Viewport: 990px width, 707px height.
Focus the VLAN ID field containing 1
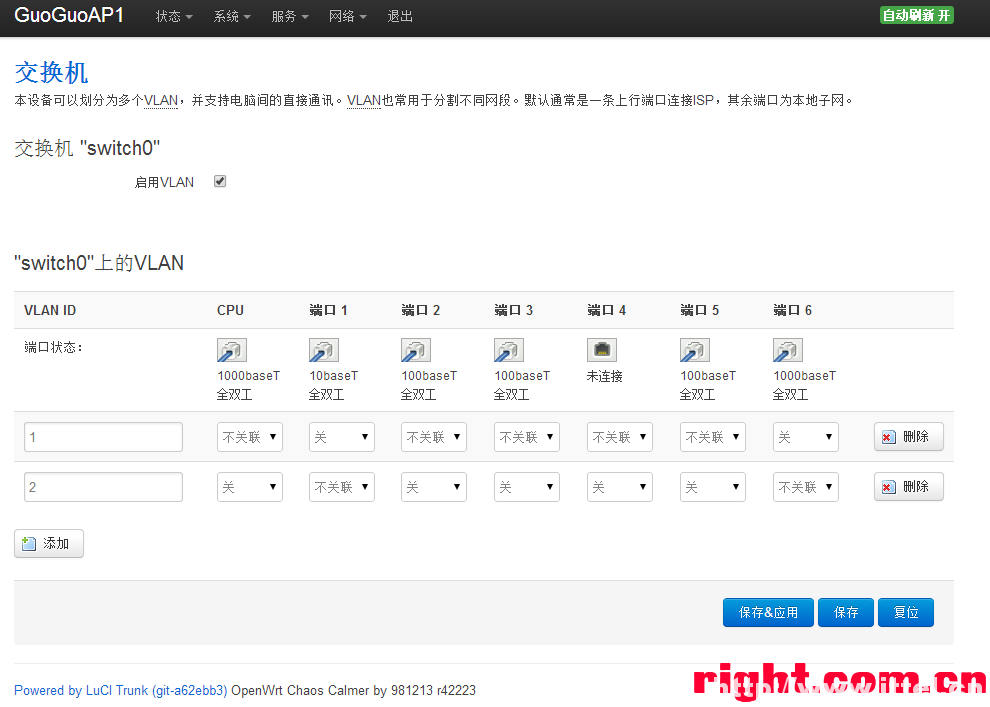104,437
